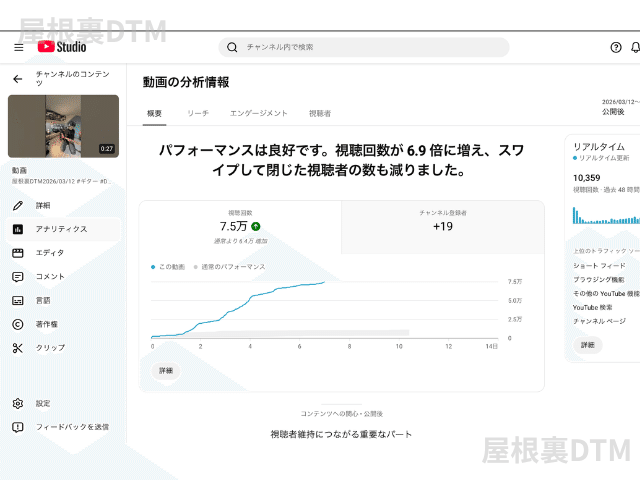Select the チャンネル登録者 +19 metric card
Screen dimensions: 640x480
click(443, 227)
